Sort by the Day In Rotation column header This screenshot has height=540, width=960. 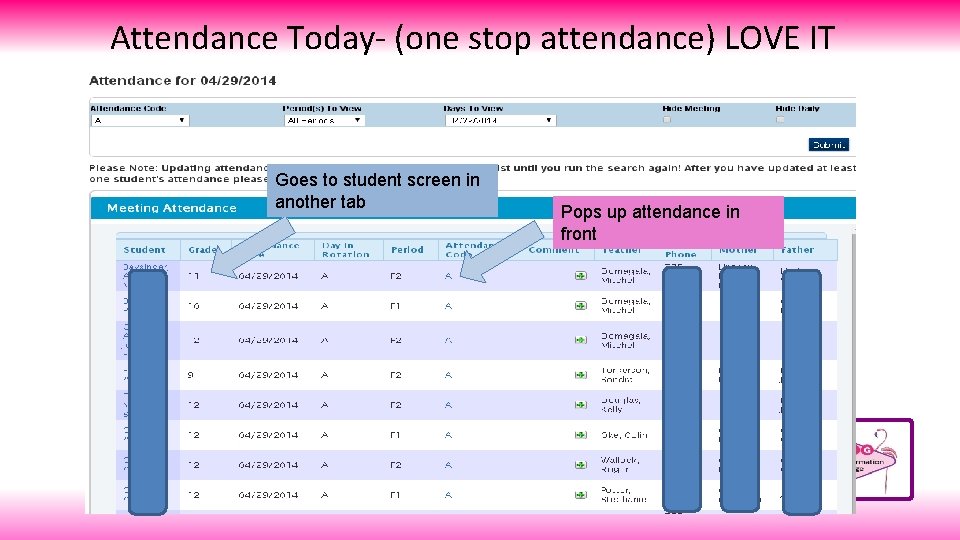[x=346, y=250]
